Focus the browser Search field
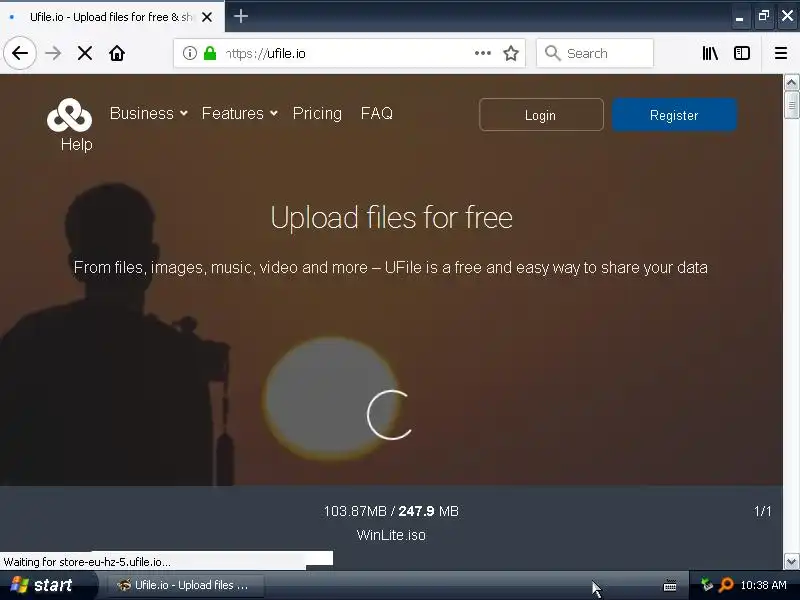 [x=595, y=53]
